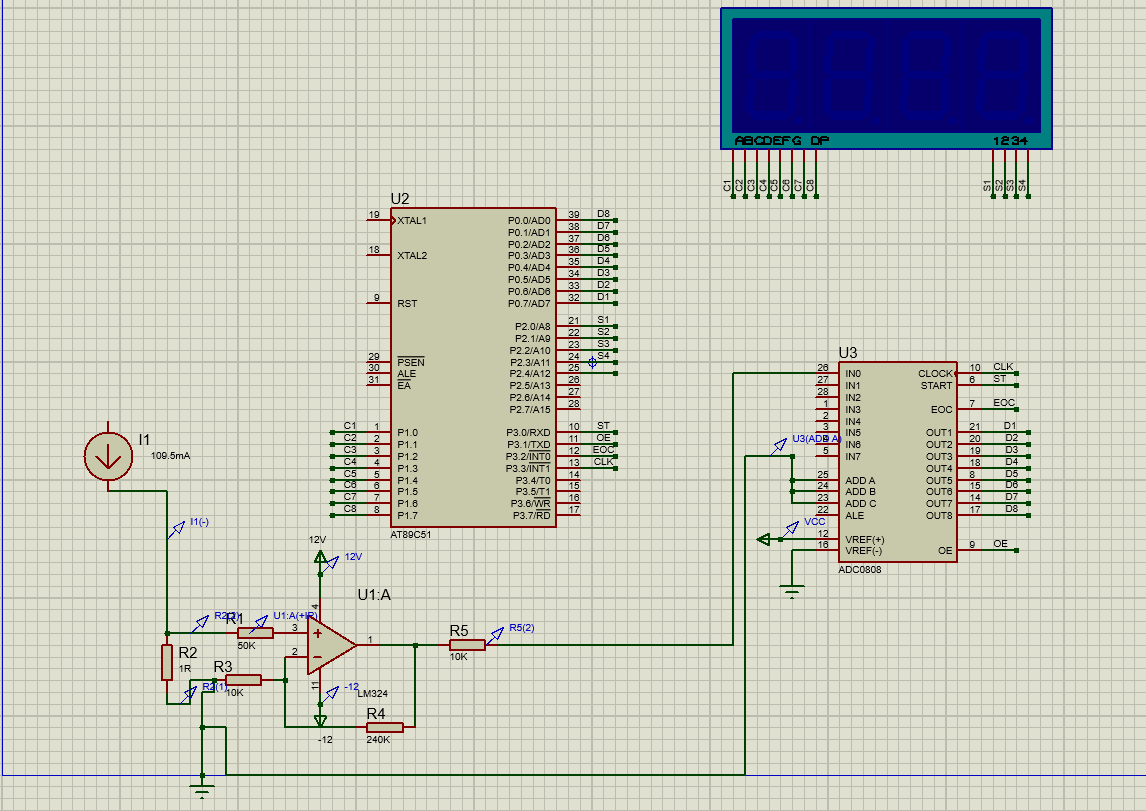1146x811 pixels.
Task: Click the U2 reference label
Action: (400, 199)
